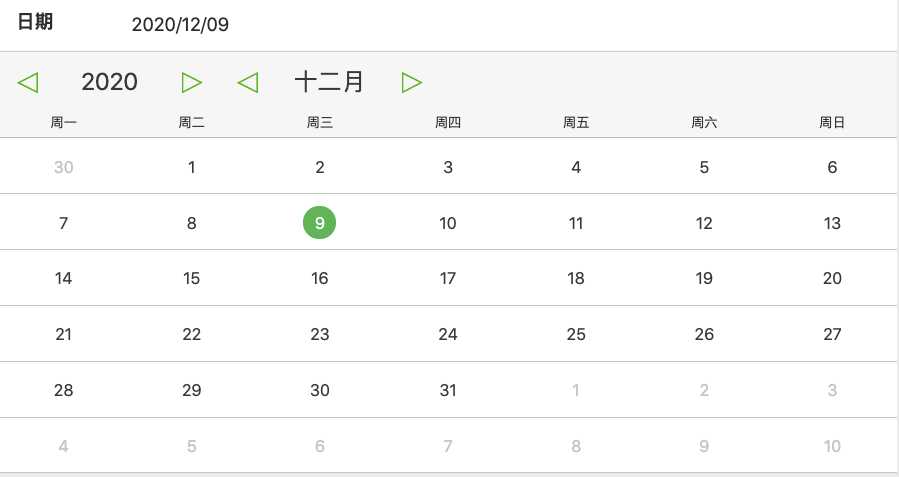The height and width of the screenshot is (477, 899).
Task: Choose December 31 on the calendar
Action: 448,390
